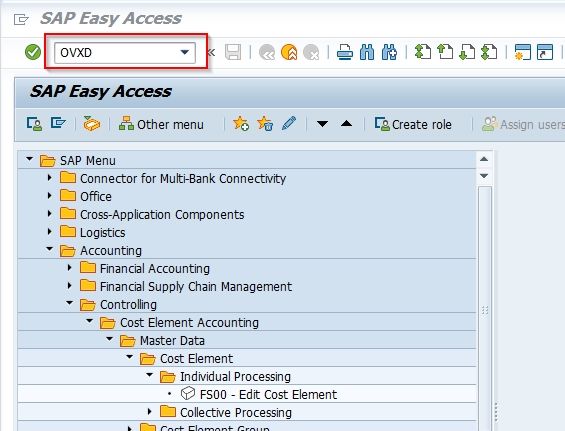This screenshot has height=431, width=565.
Task: Expand the Office folder
Action: [50, 196]
